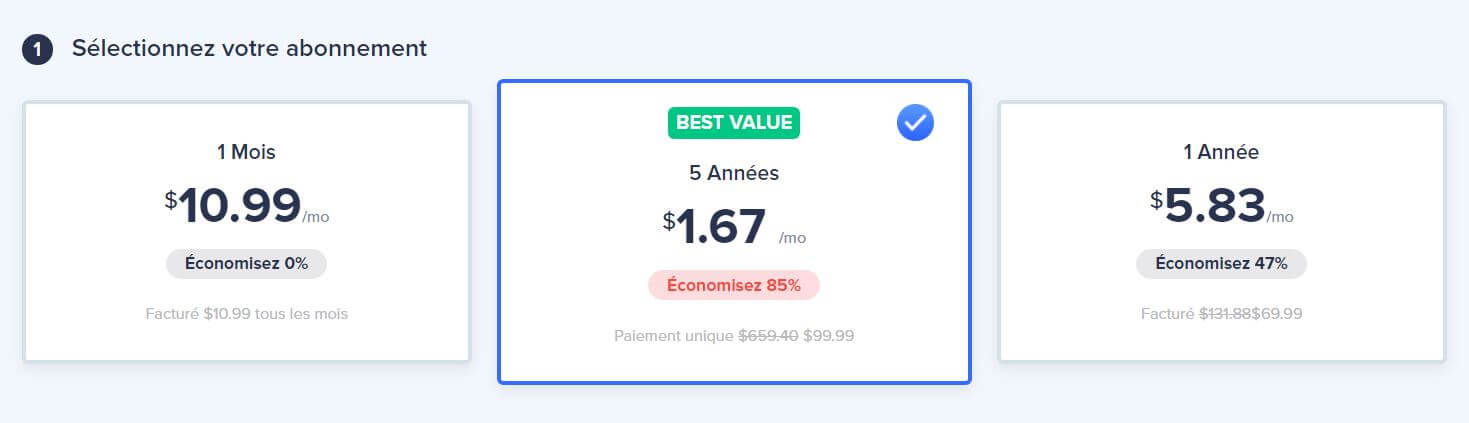Click the Facturé $10.99 tous les mois text

click(x=246, y=314)
